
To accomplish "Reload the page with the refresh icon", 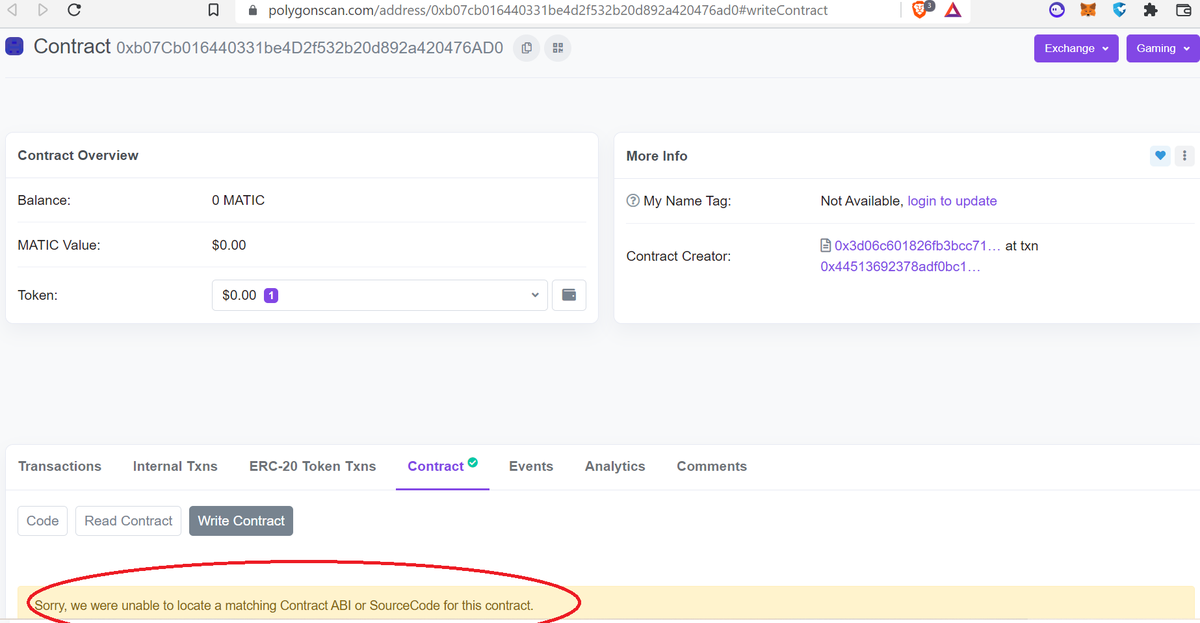I will click(75, 11).
